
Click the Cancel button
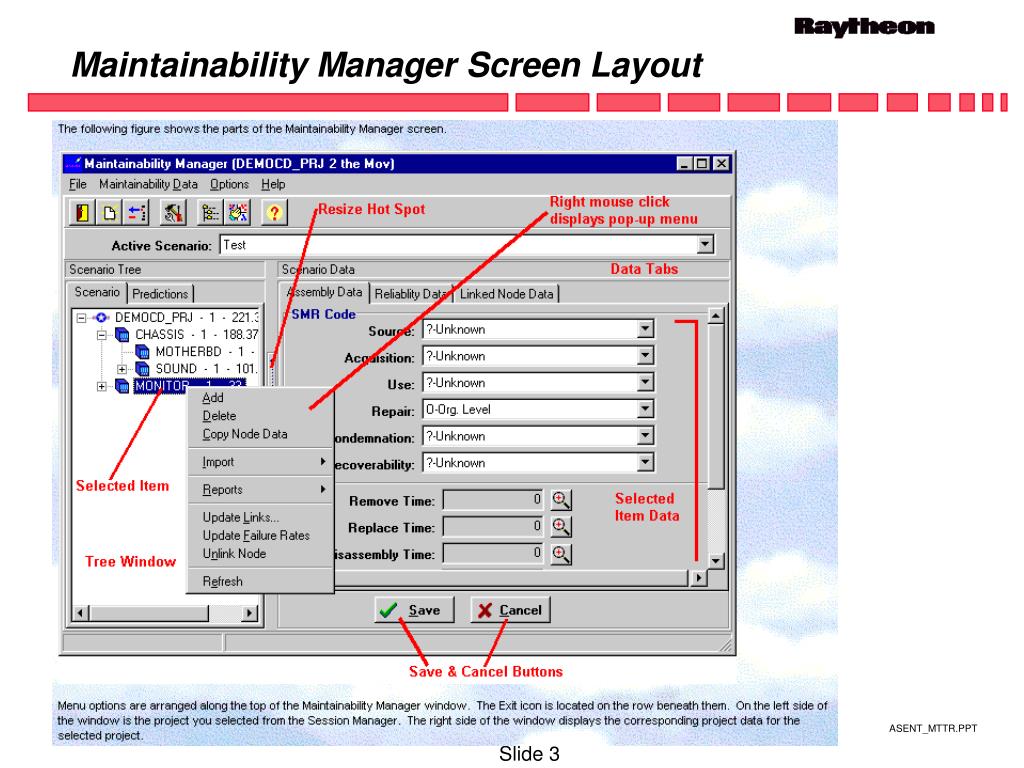[x=510, y=610]
